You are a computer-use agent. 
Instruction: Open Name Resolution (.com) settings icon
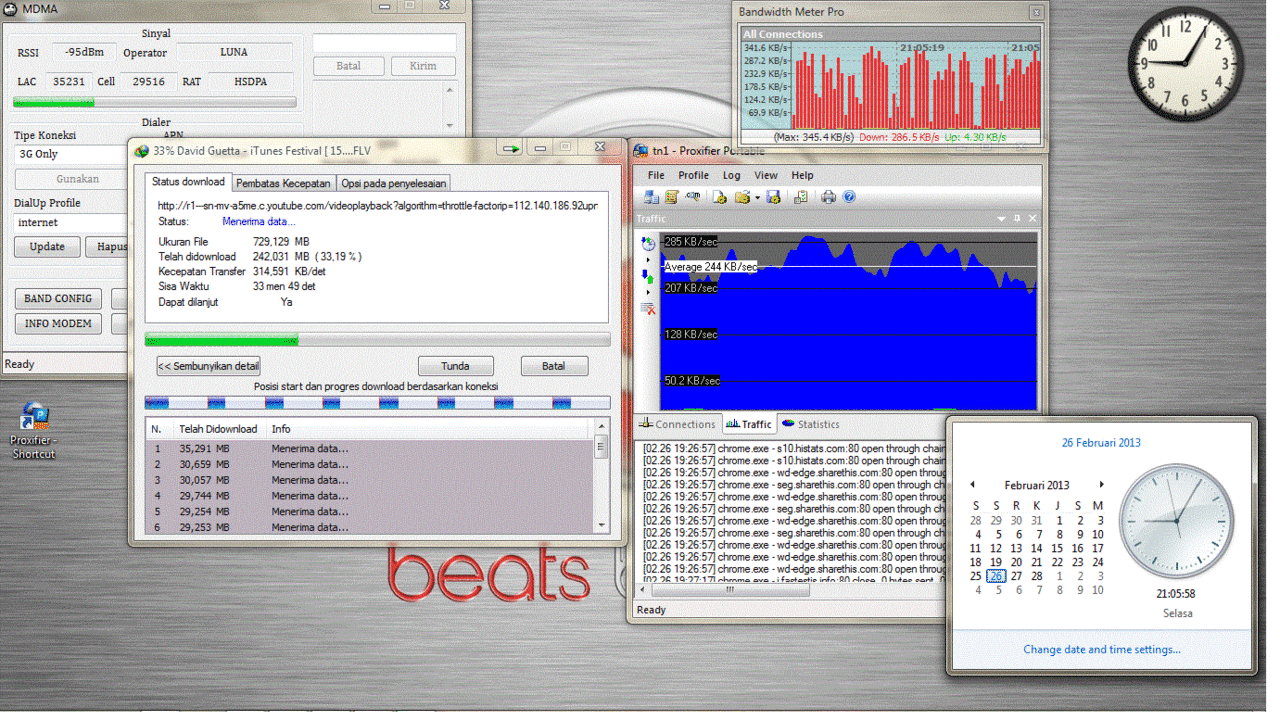point(693,197)
